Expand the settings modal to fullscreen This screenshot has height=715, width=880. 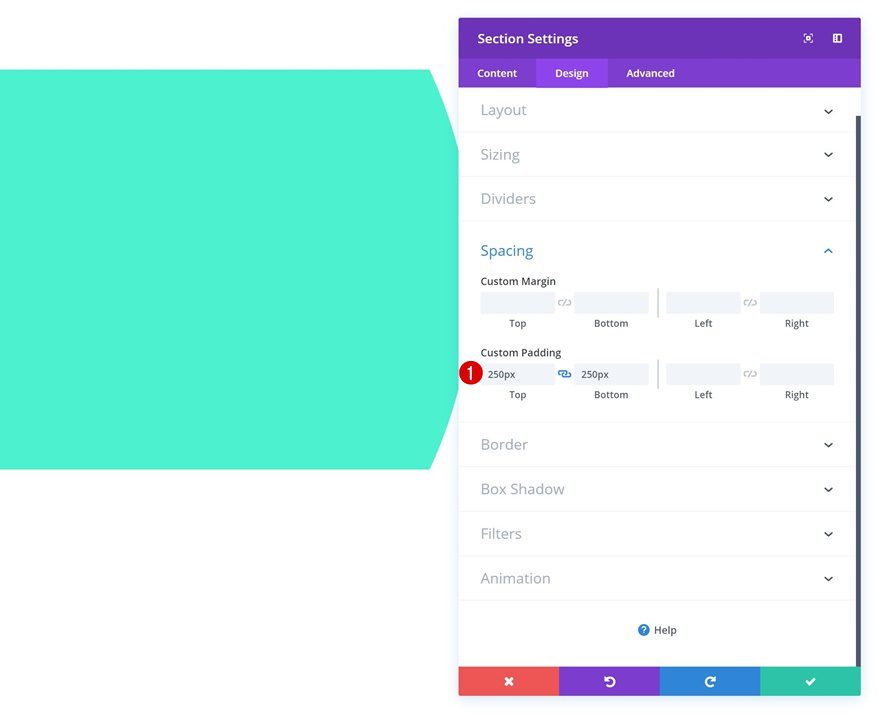click(x=808, y=38)
